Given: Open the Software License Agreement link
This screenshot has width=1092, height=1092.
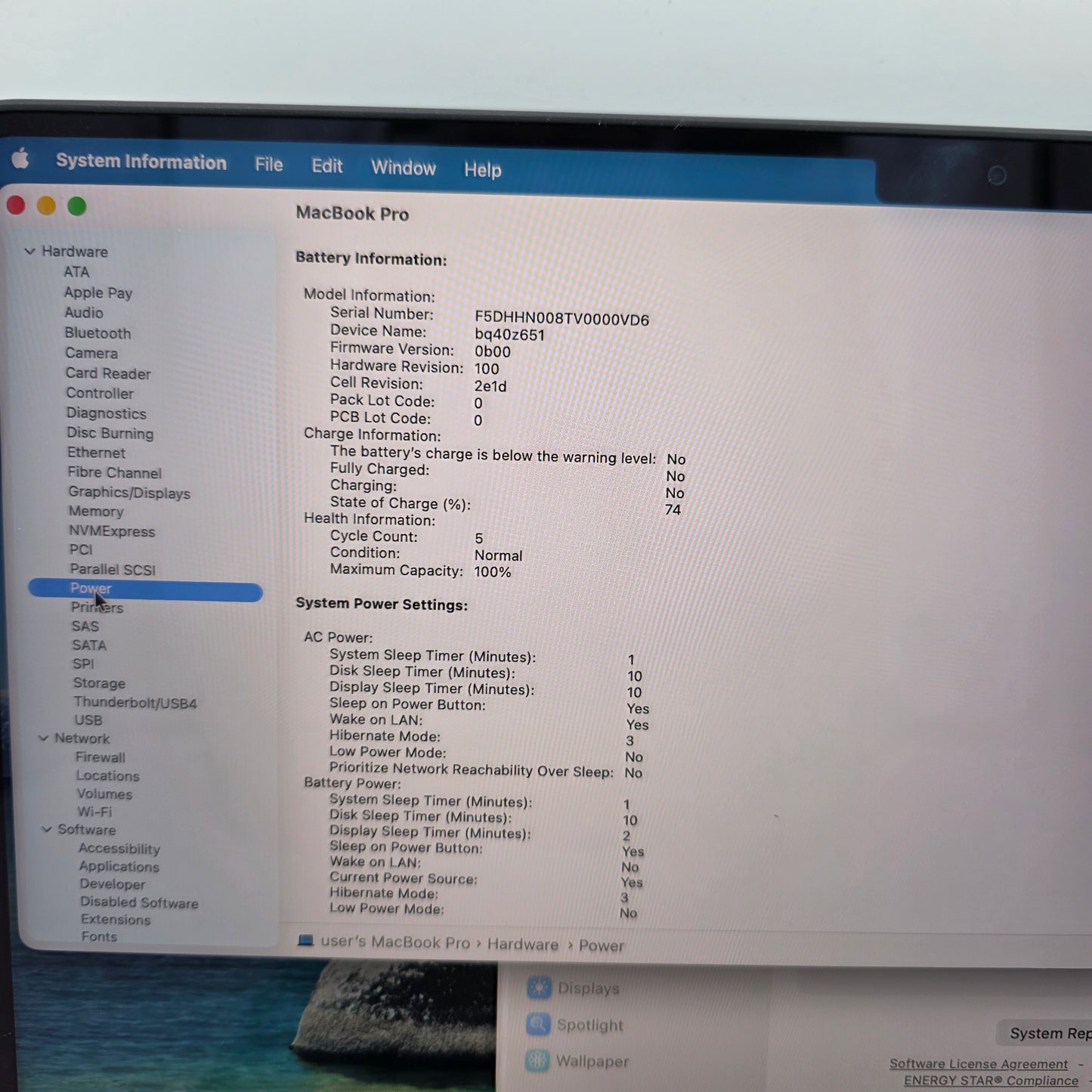Looking at the screenshot, I should click(x=977, y=1063).
